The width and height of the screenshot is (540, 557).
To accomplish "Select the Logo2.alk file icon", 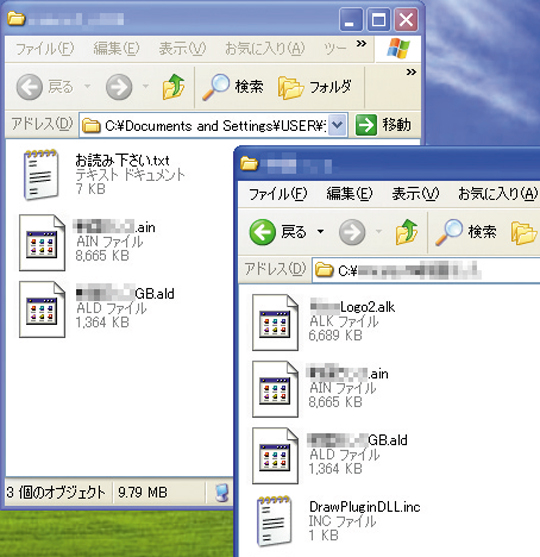I will tap(275, 323).
